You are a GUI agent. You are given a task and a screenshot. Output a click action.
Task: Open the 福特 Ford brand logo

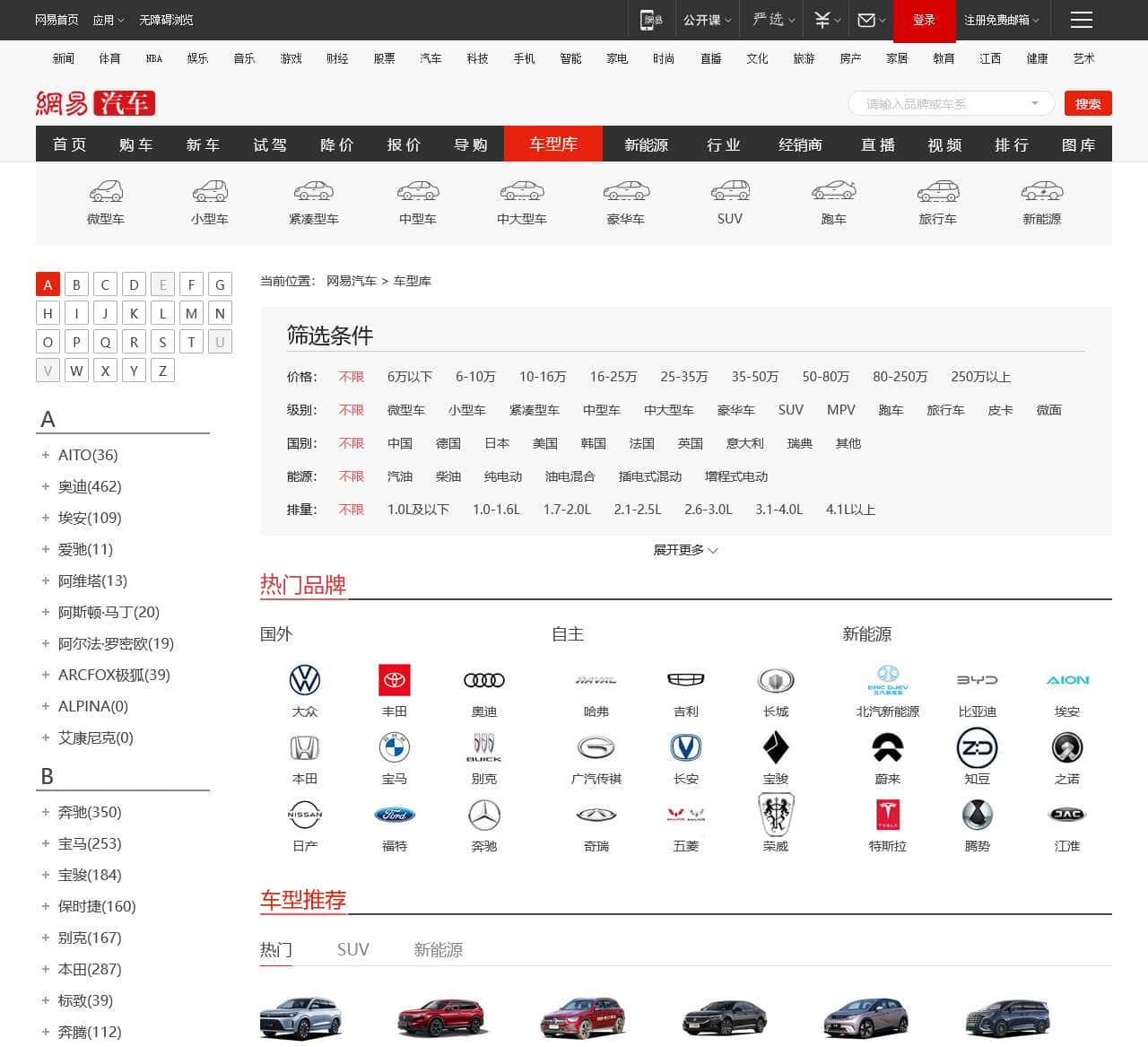(x=395, y=815)
